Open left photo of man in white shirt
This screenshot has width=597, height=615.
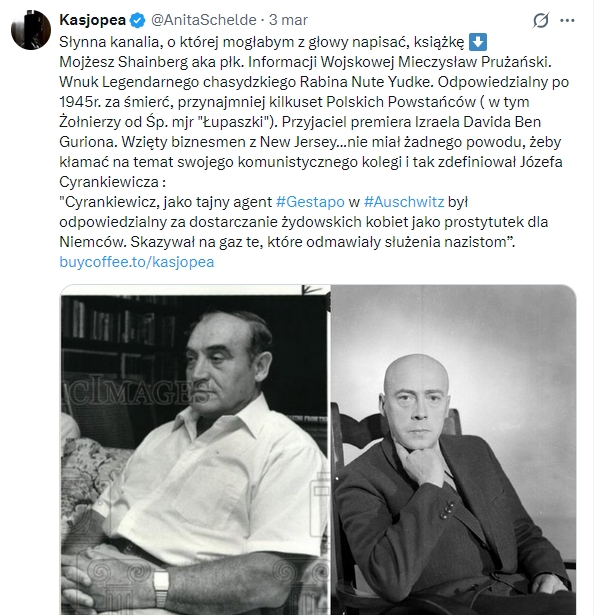pos(195,450)
